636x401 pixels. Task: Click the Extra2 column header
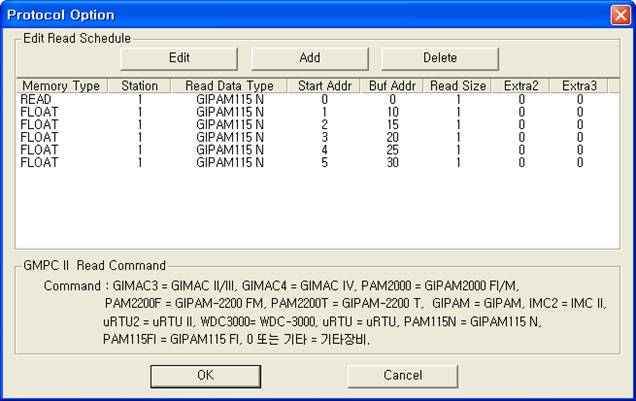coord(520,86)
